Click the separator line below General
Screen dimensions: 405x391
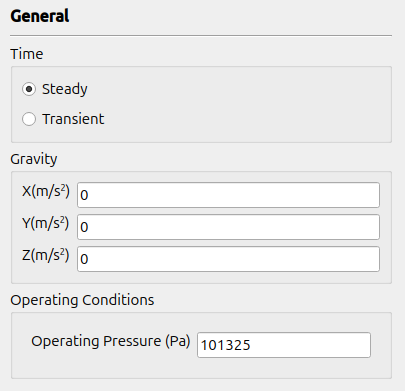coord(201,35)
